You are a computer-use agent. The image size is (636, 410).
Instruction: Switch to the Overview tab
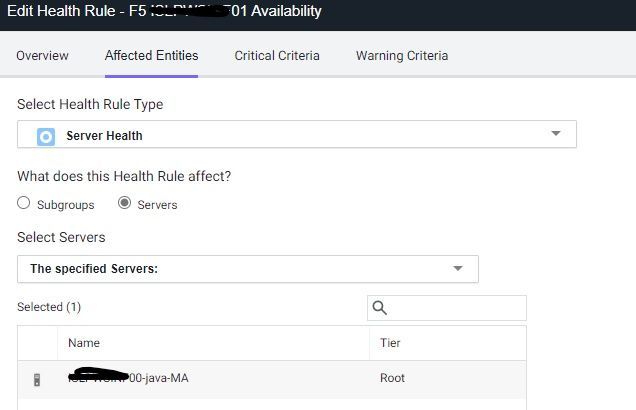tap(42, 56)
